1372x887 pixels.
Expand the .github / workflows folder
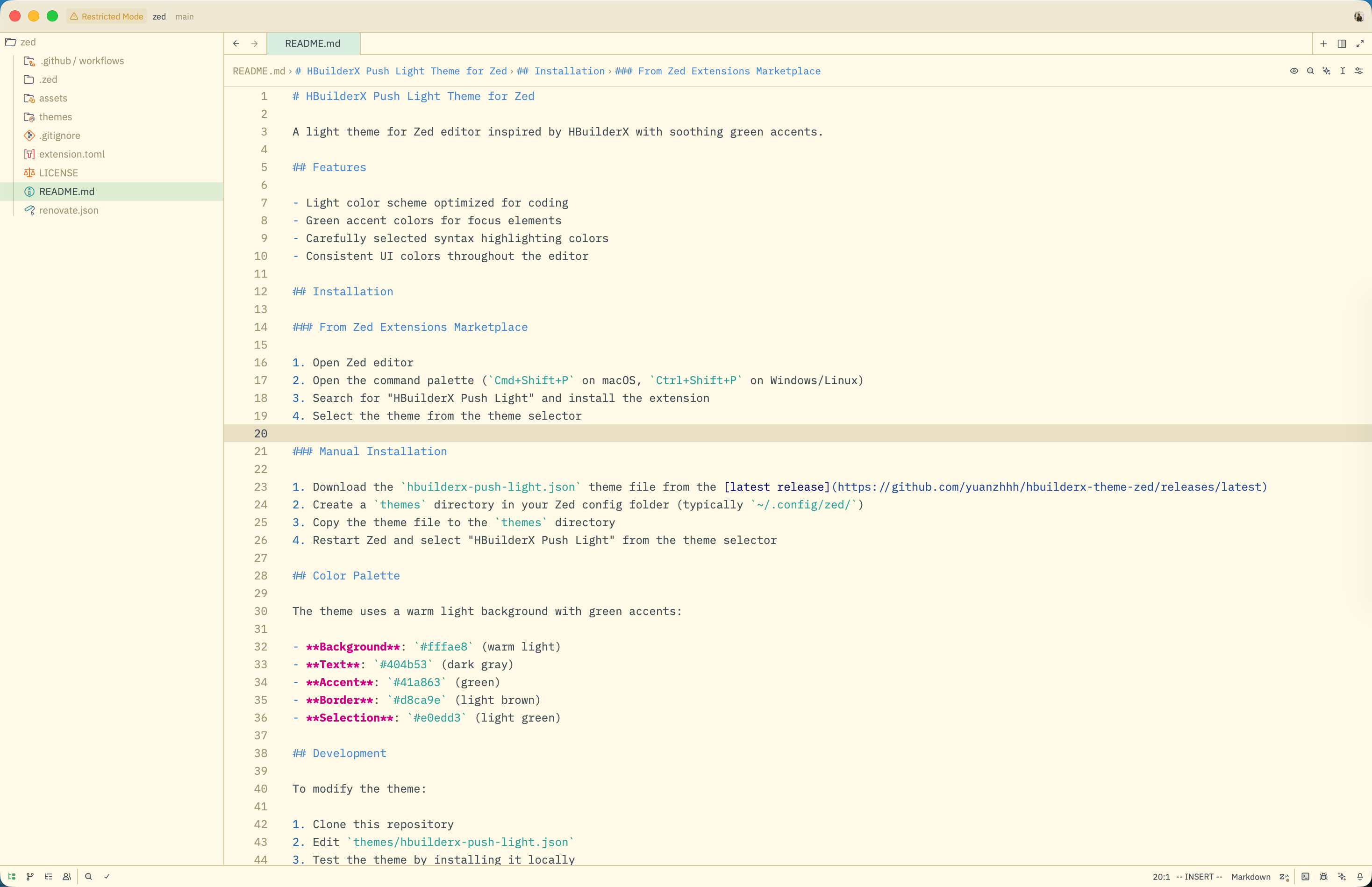(112, 60)
